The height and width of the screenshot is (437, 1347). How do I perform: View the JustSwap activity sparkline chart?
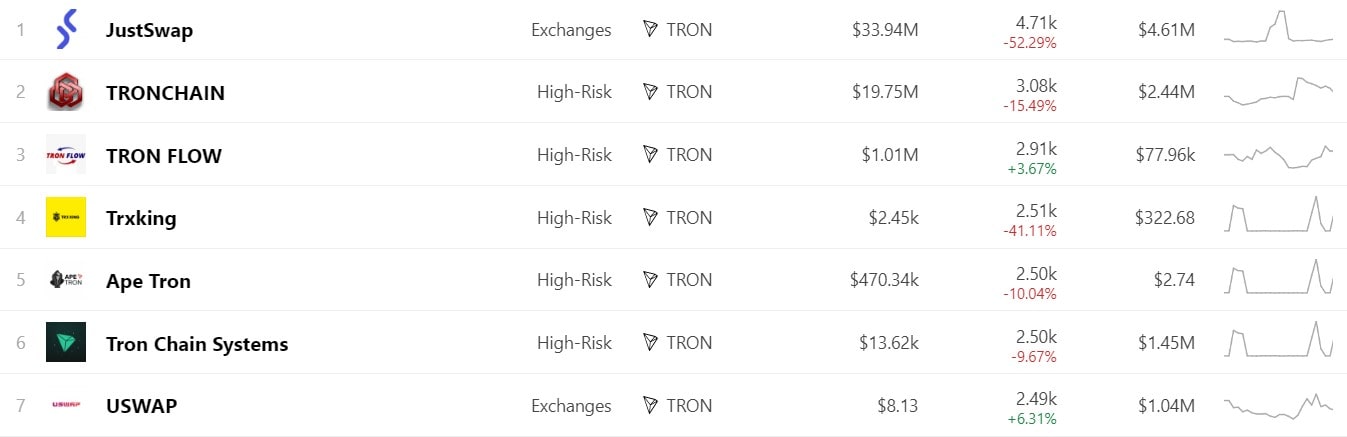1278,28
